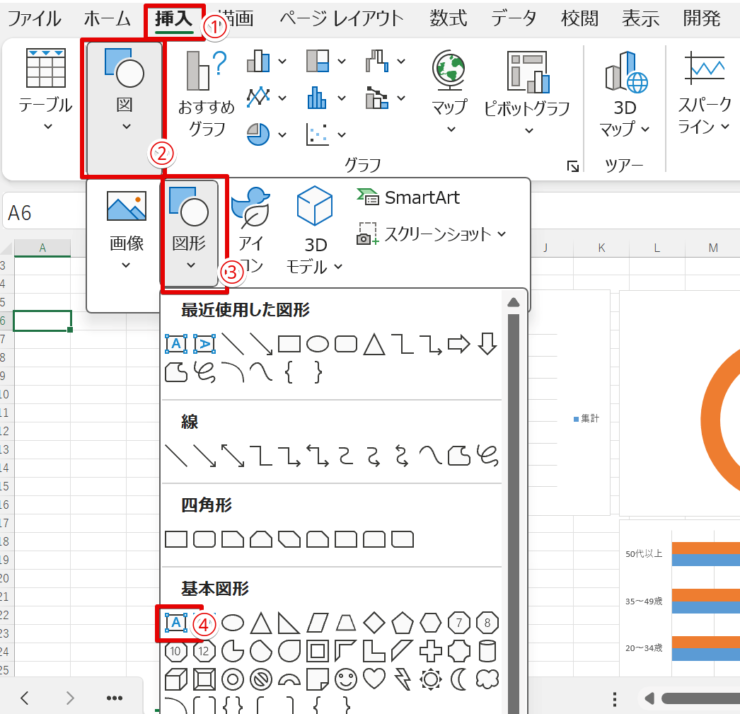The width and height of the screenshot is (740, 714).
Task: Open the スクリーンショット dropdown
Action: (431, 234)
